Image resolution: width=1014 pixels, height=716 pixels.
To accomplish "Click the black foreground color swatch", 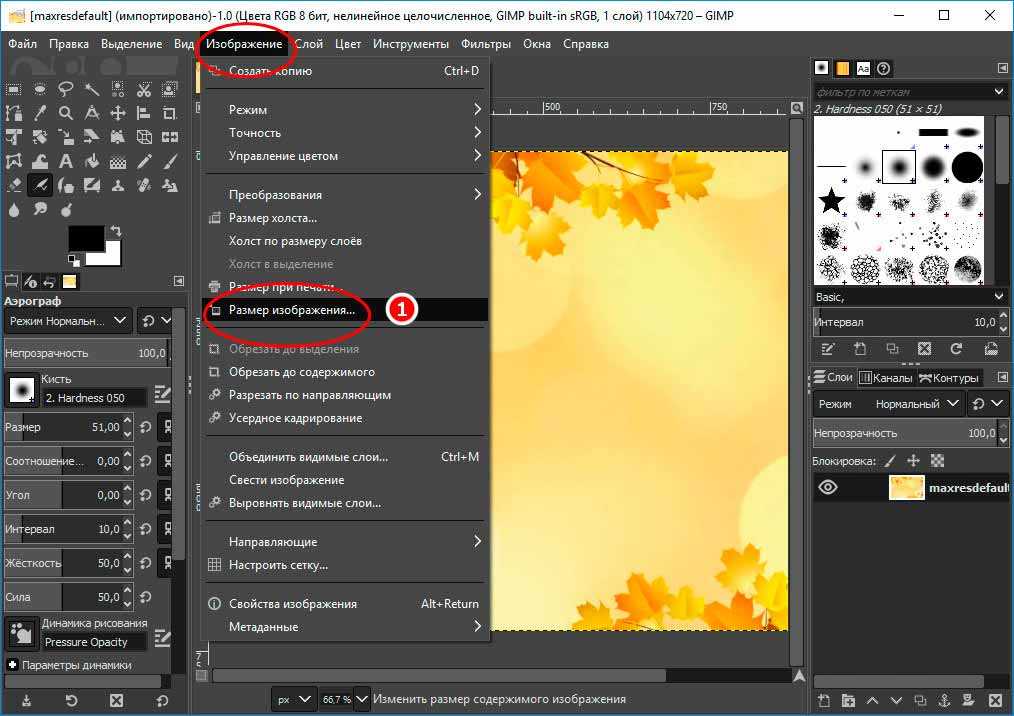I will coord(86,238).
